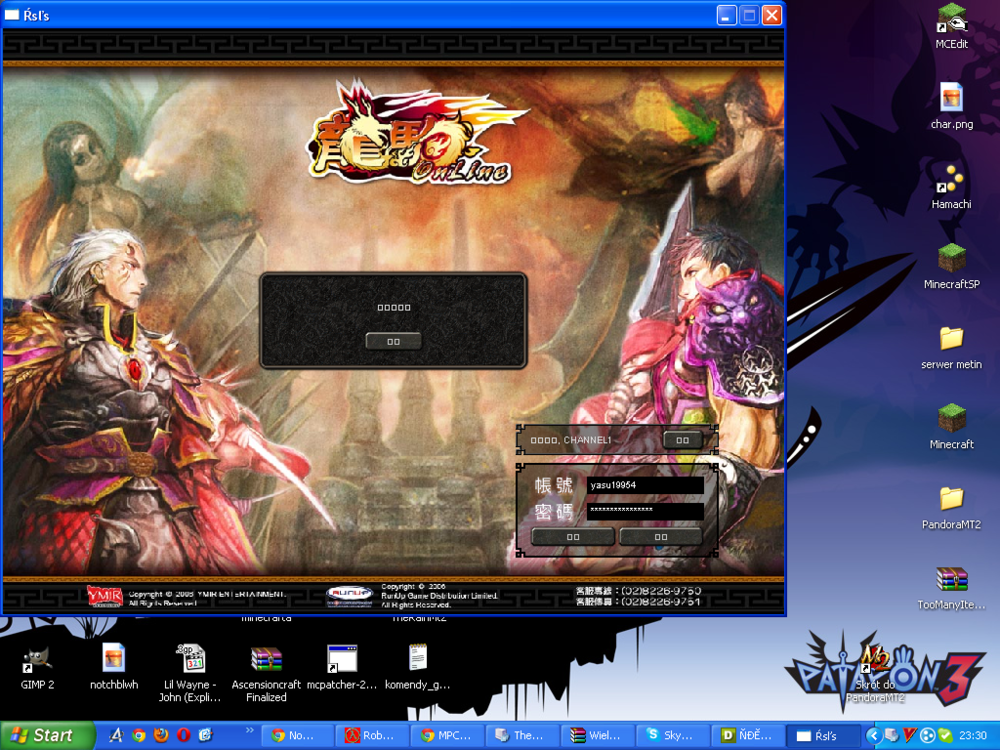Screen dimensions: 1000x750
Task: Open the serwer metin folder
Action: pyautogui.click(x=951, y=348)
